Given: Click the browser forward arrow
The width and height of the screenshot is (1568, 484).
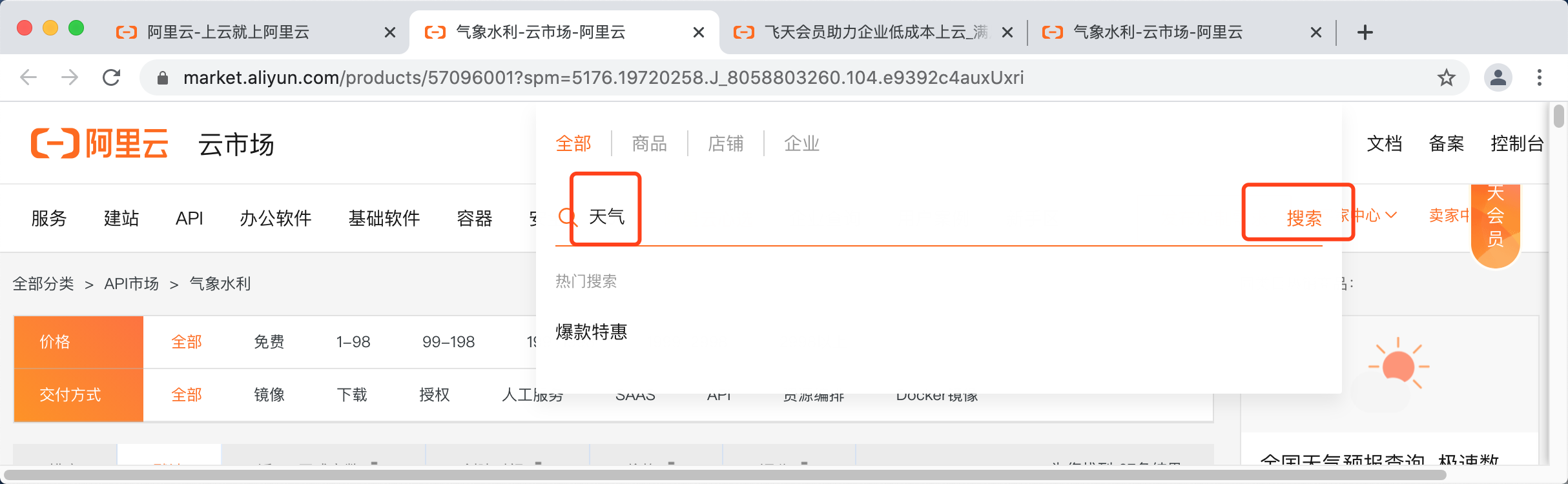Looking at the screenshot, I should click(70, 78).
